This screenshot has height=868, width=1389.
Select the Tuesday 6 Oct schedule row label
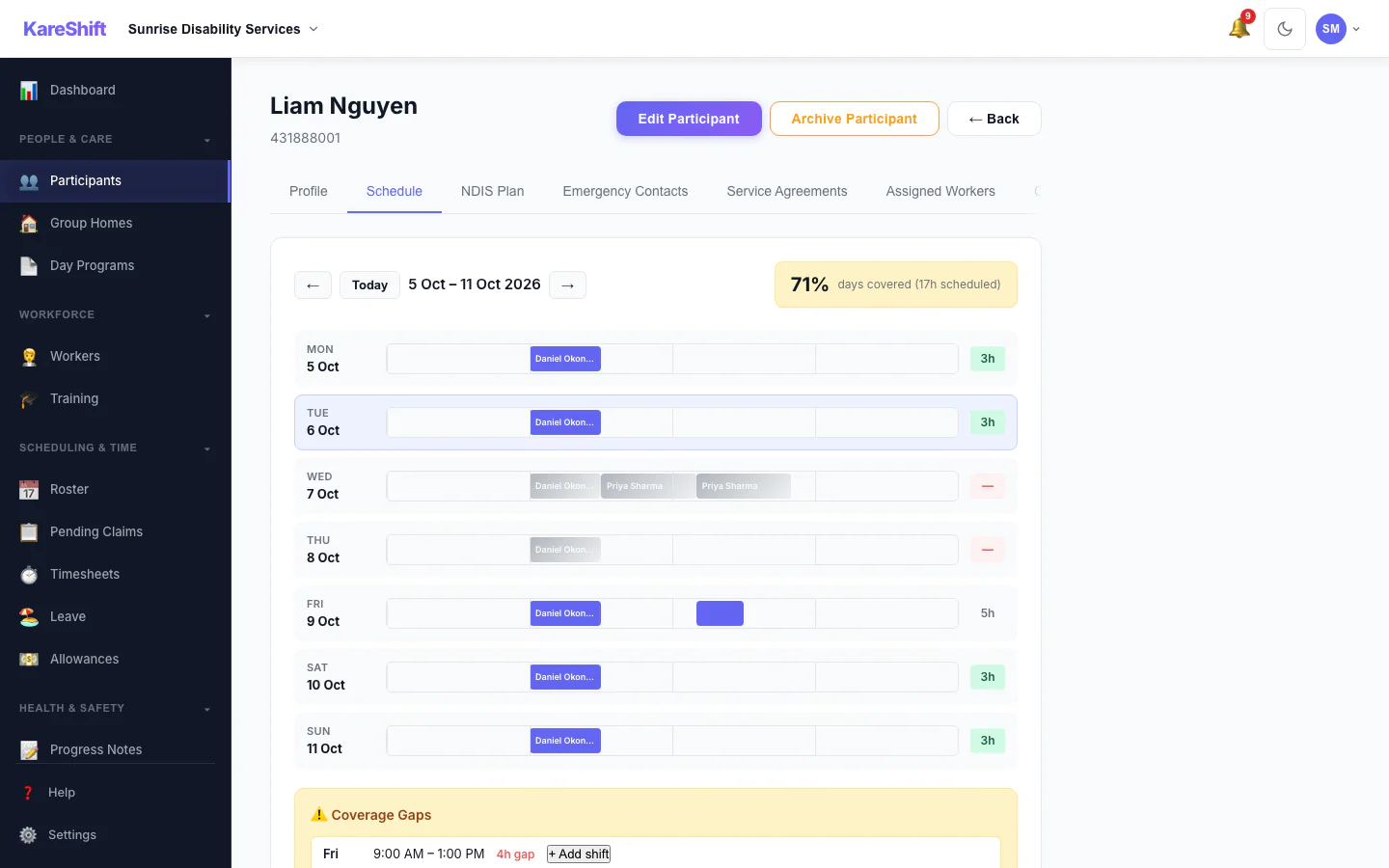point(323,422)
